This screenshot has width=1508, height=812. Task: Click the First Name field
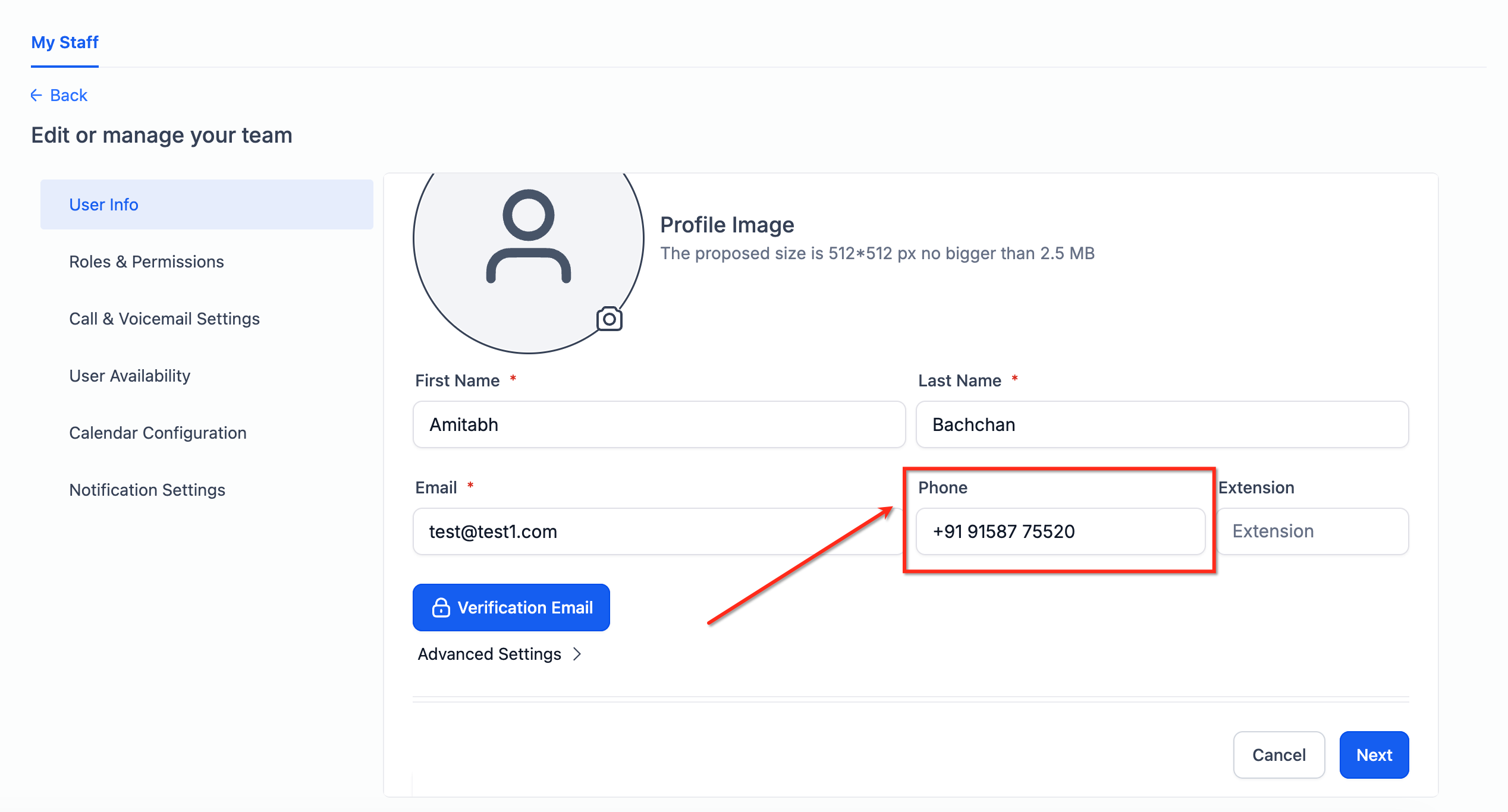point(659,424)
